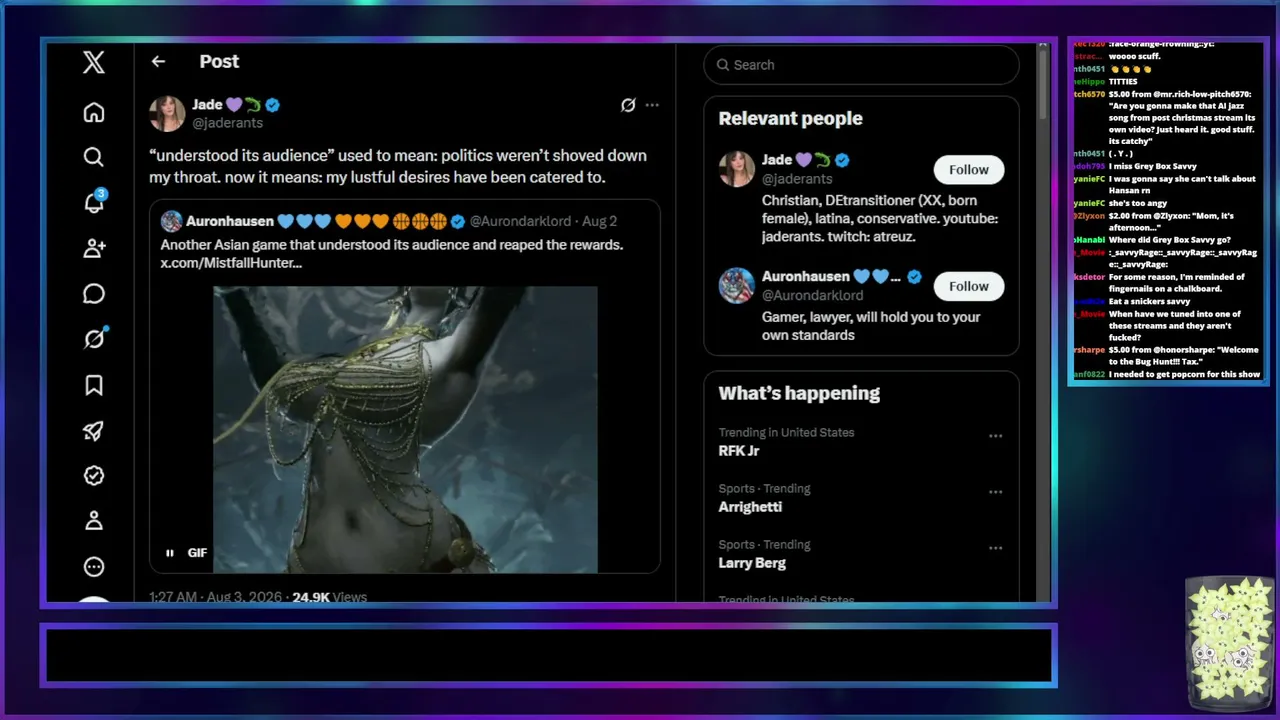Open the add-person icon in the sidebar

coord(94,248)
